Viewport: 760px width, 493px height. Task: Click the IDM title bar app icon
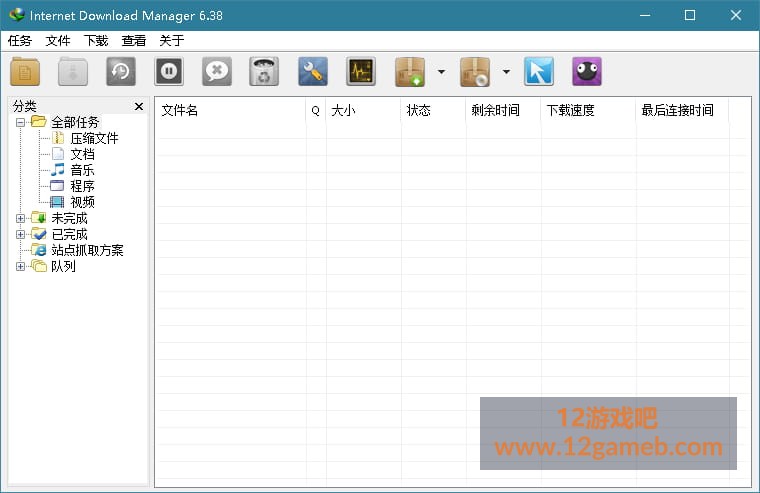17,15
